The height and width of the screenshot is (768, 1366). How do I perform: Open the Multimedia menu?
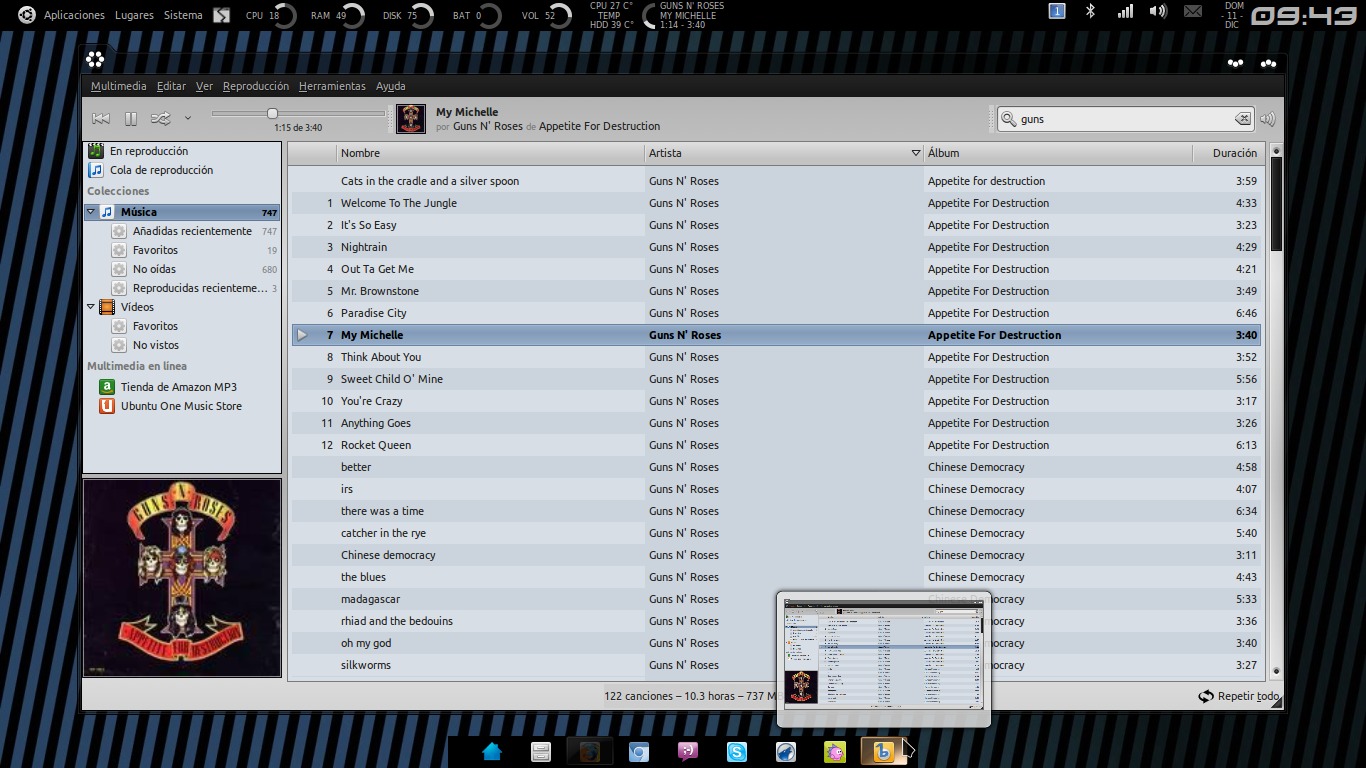point(119,86)
